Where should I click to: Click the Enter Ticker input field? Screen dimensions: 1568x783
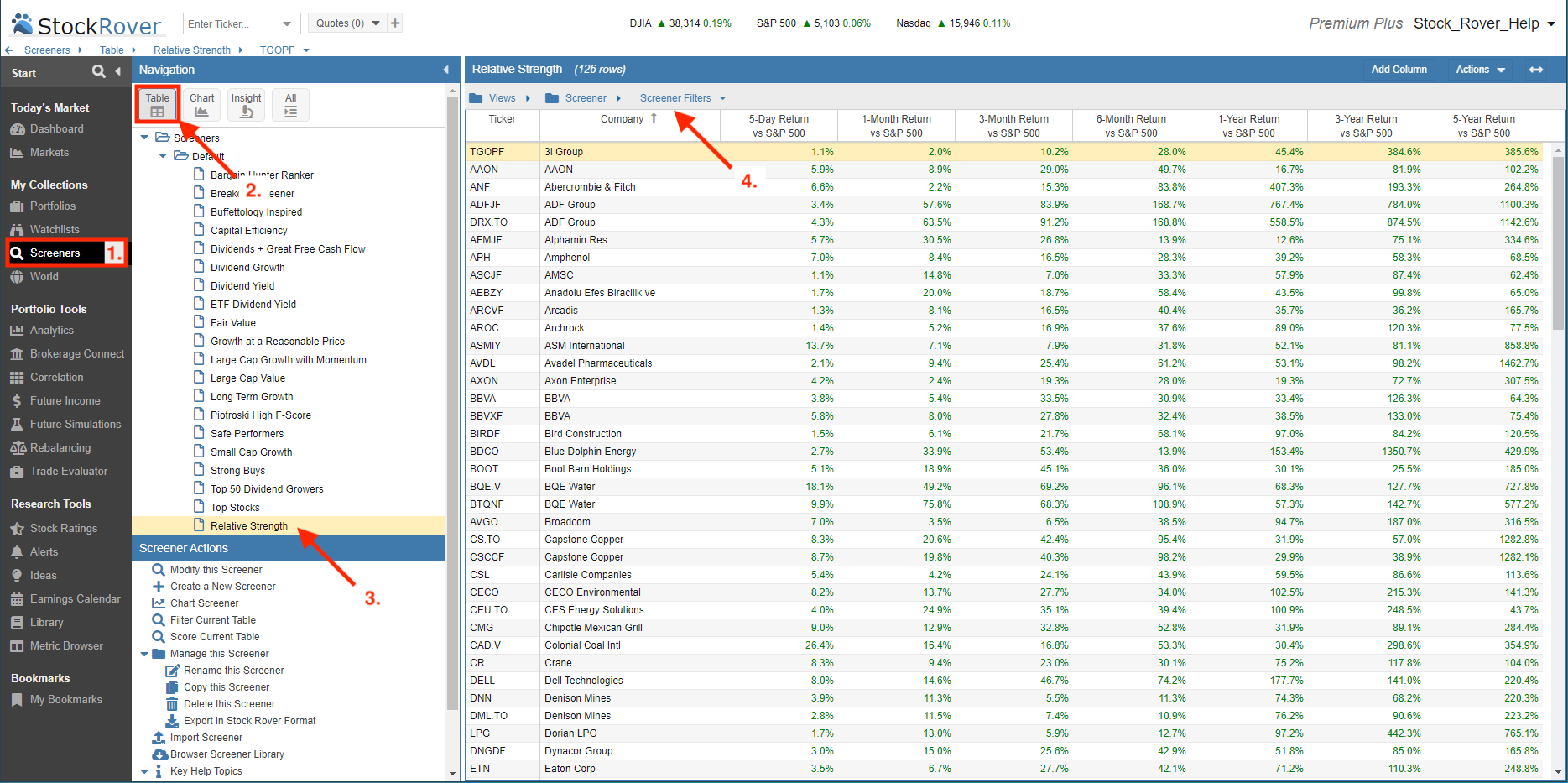[x=231, y=23]
